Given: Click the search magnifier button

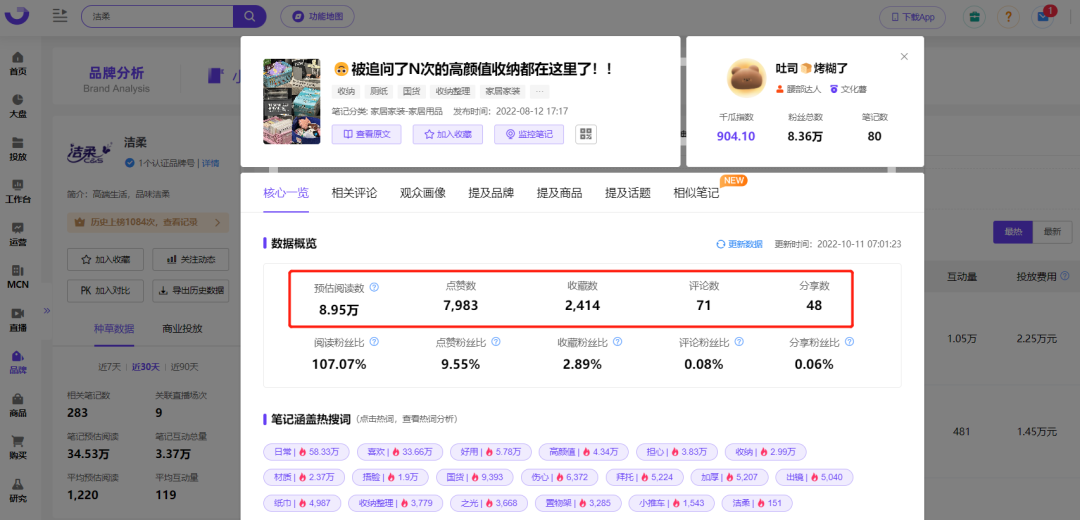Looking at the screenshot, I should coord(249,17).
